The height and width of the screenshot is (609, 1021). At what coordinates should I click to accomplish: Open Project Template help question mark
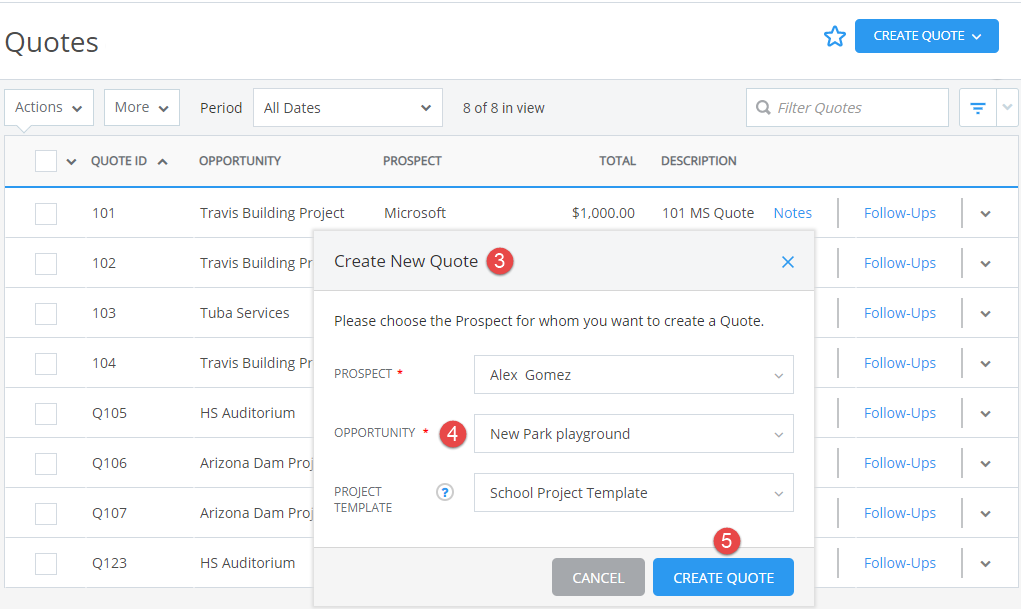click(x=445, y=492)
